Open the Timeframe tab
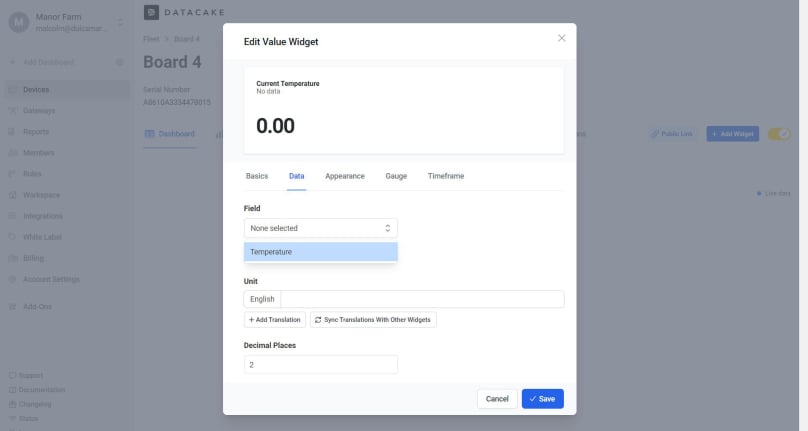Viewport: 808px width, 431px height. tap(445, 176)
